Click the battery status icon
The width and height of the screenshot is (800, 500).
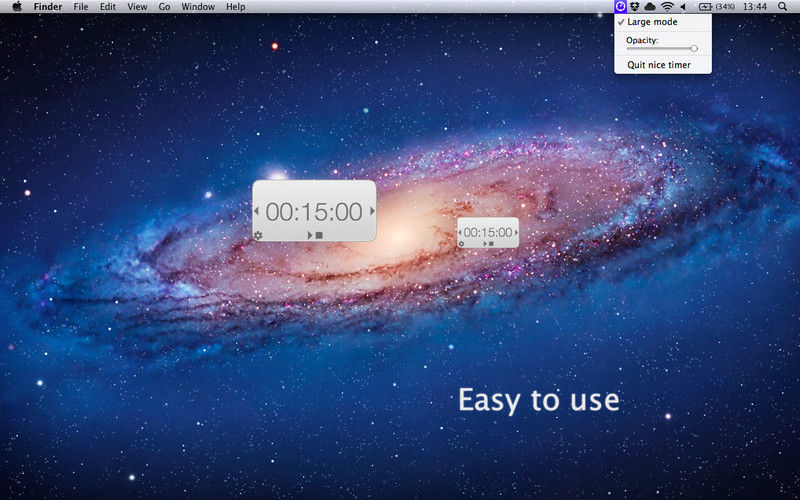(x=705, y=7)
